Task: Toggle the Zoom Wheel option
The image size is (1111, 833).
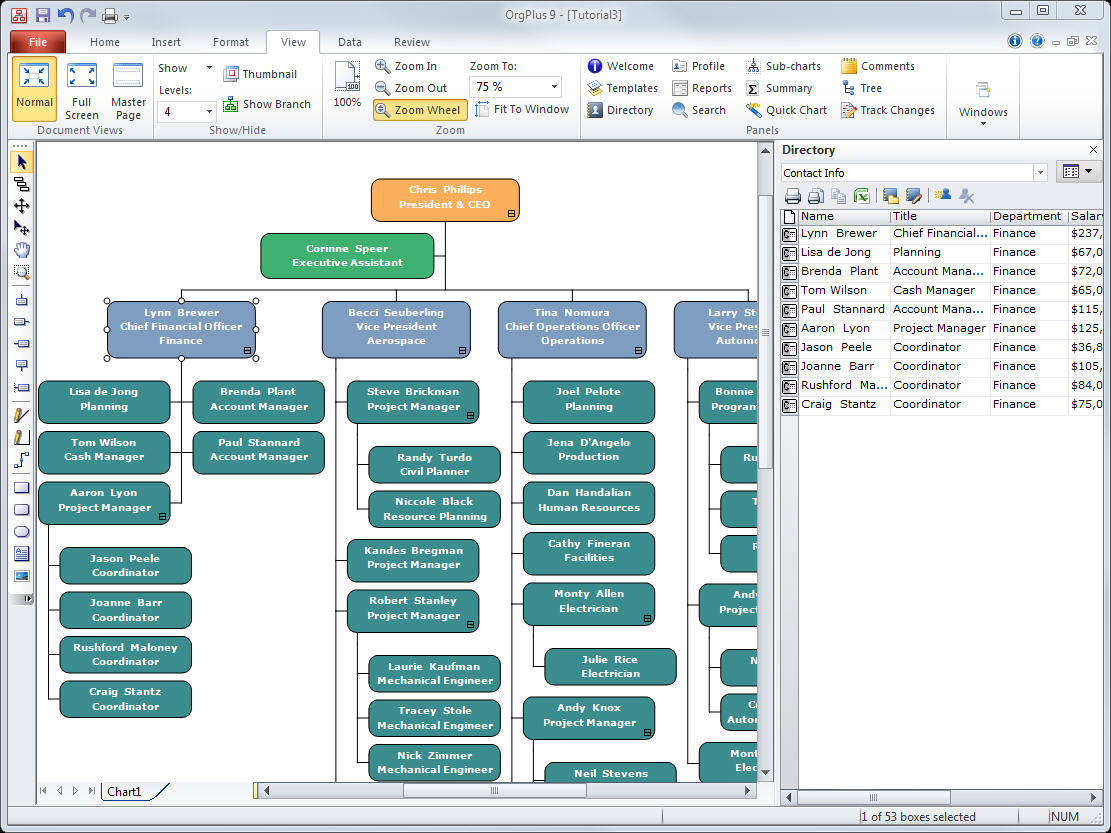Action: pos(419,110)
